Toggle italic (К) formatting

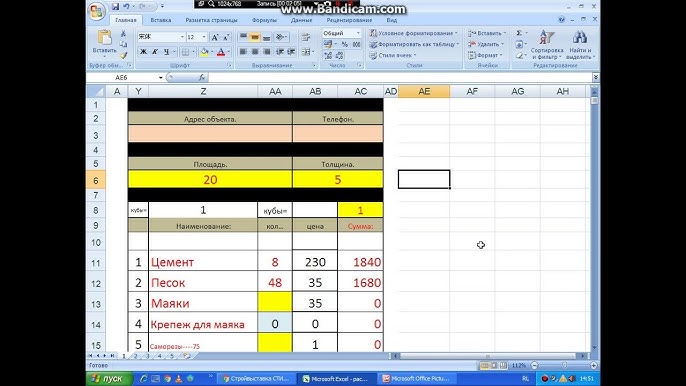154,52
